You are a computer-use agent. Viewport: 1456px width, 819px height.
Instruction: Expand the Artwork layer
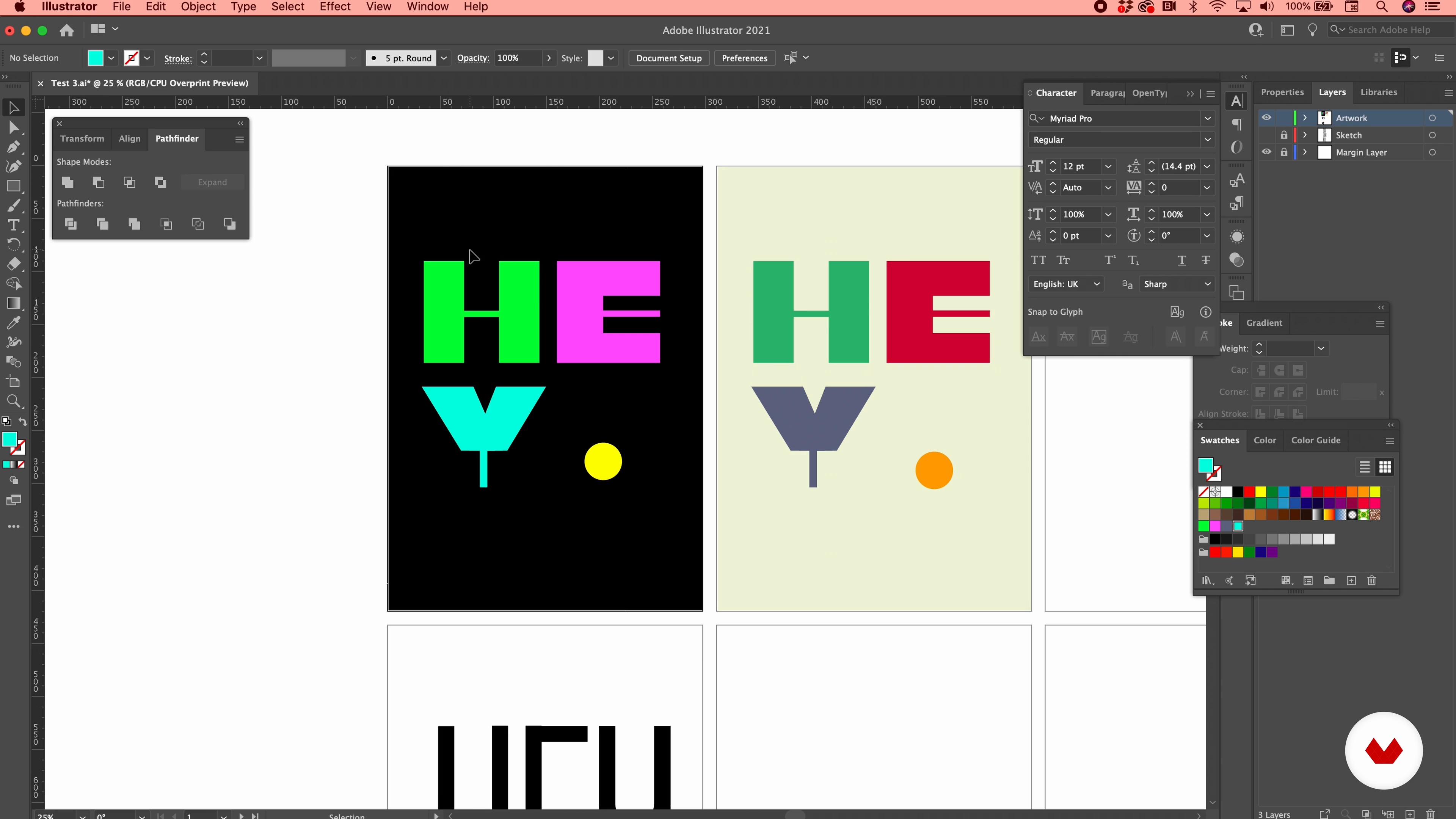1304,118
